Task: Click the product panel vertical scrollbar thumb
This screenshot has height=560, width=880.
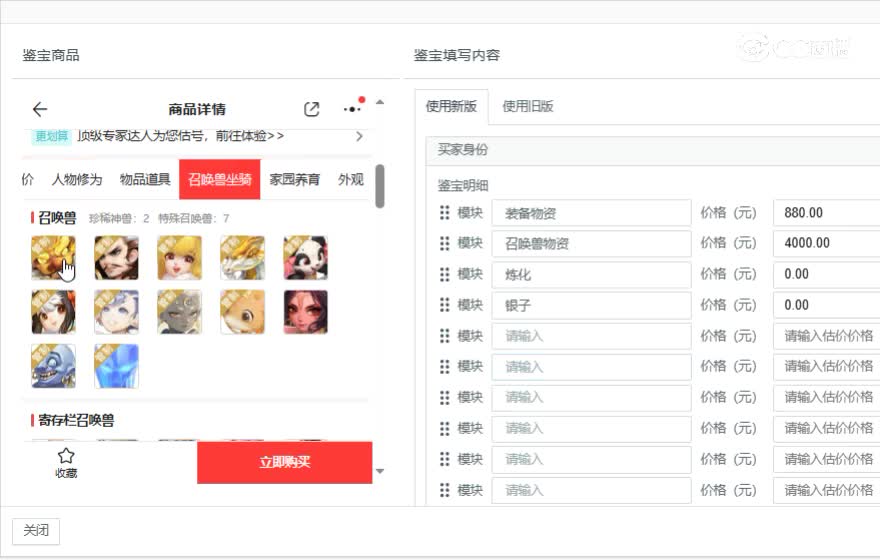Action: point(380,186)
